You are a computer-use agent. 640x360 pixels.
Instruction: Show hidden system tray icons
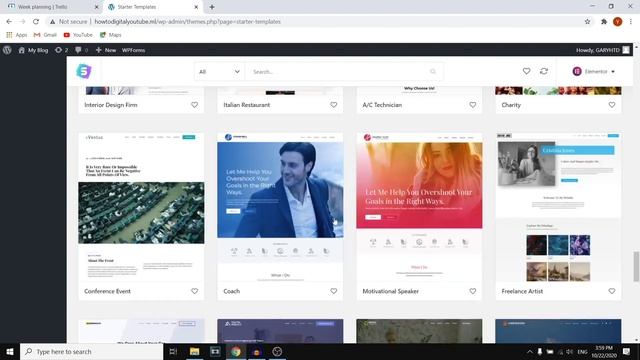point(529,351)
